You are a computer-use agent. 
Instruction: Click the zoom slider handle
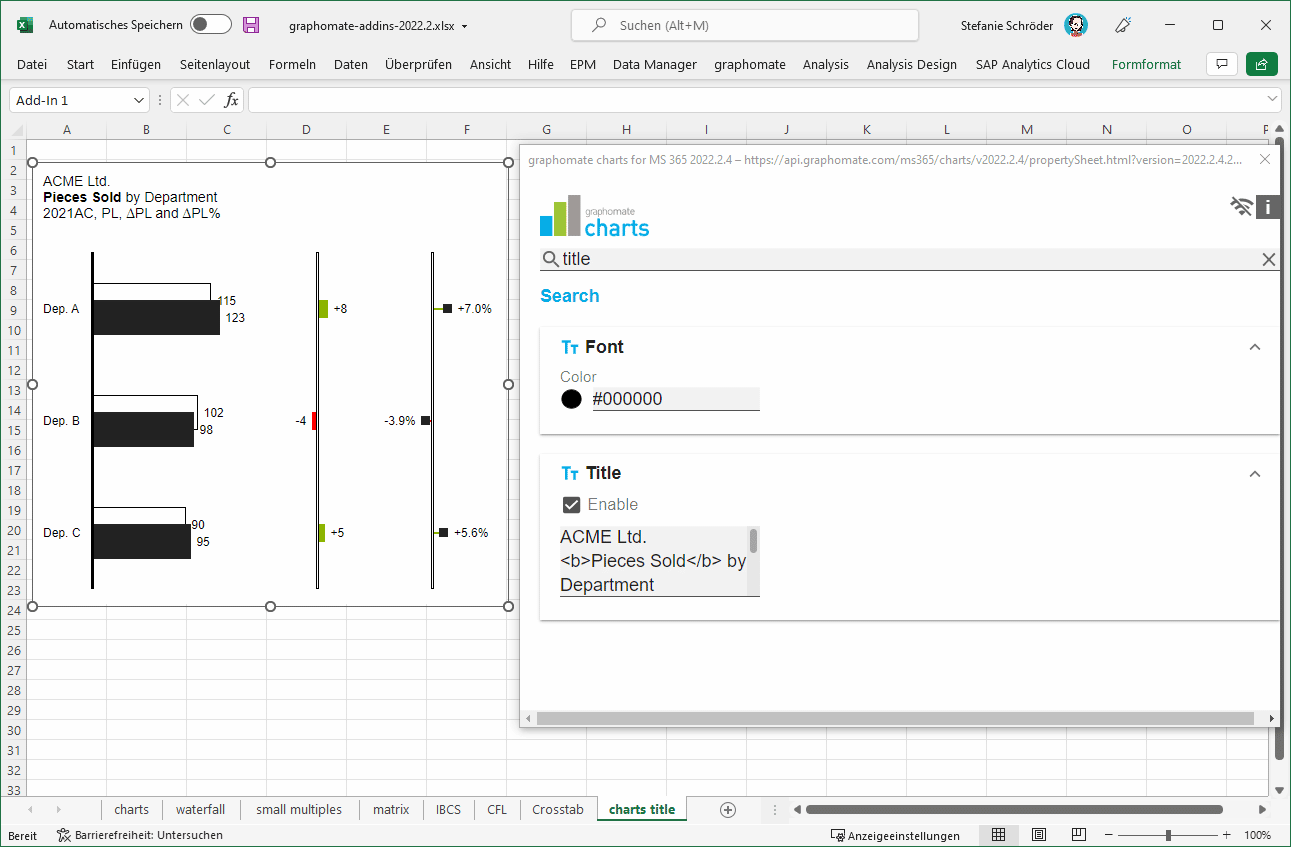coord(1168,835)
